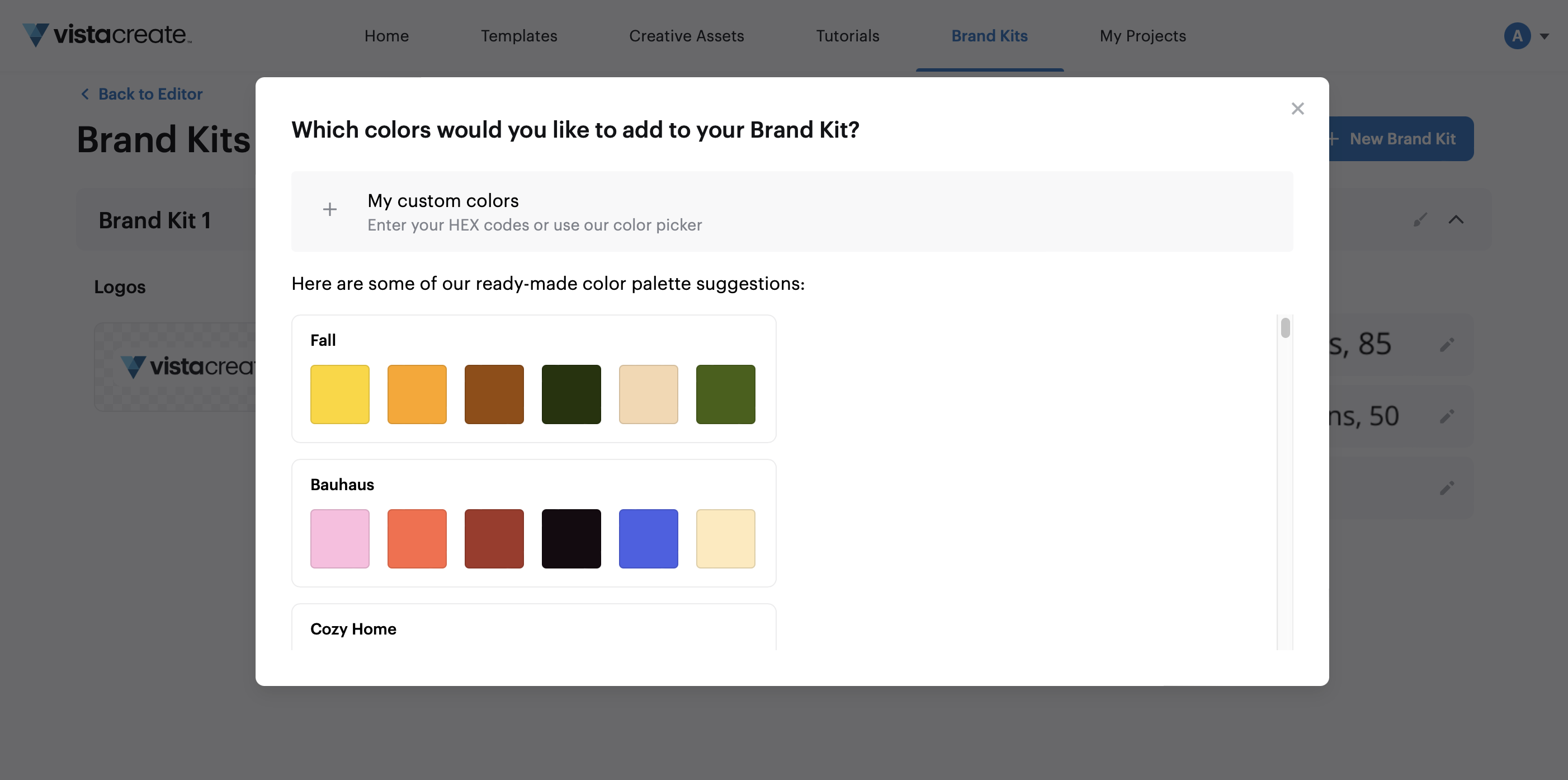Open the Tutorials tab
1568x780 pixels.
(847, 36)
